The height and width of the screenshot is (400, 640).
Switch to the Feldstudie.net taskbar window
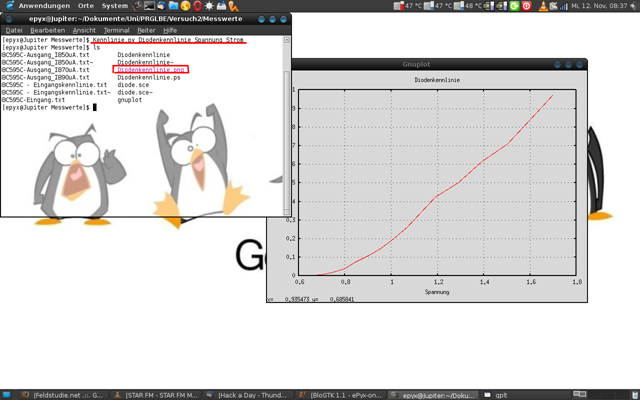point(62,394)
